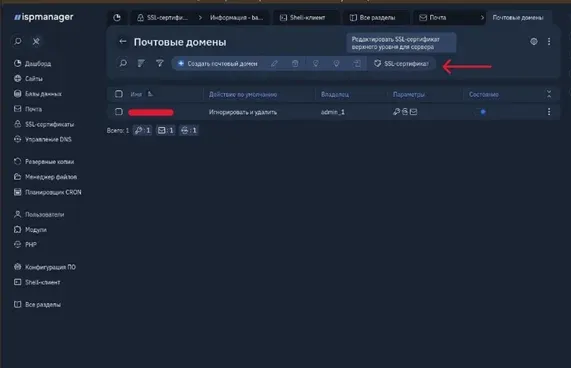Open Конфигурация ПО section
571x368 pixels.
pyautogui.click(x=45, y=267)
